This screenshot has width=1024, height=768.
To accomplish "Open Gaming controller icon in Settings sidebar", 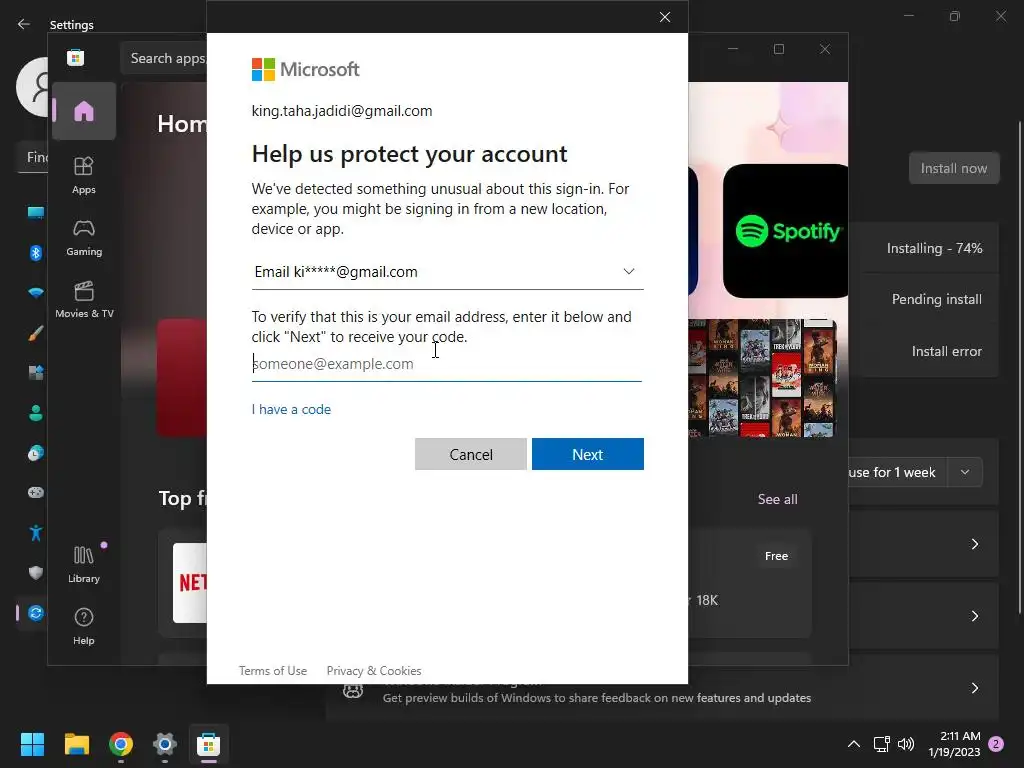I will tap(35, 492).
